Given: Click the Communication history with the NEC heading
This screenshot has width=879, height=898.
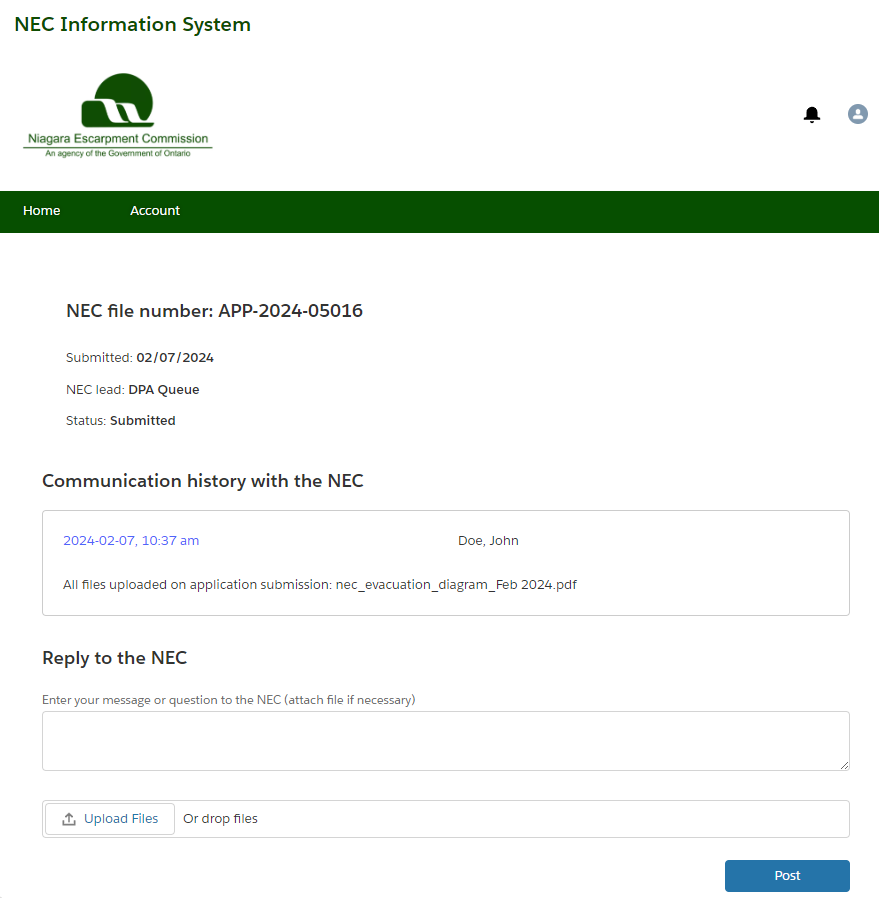Looking at the screenshot, I should pyautogui.click(x=204, y=481).
